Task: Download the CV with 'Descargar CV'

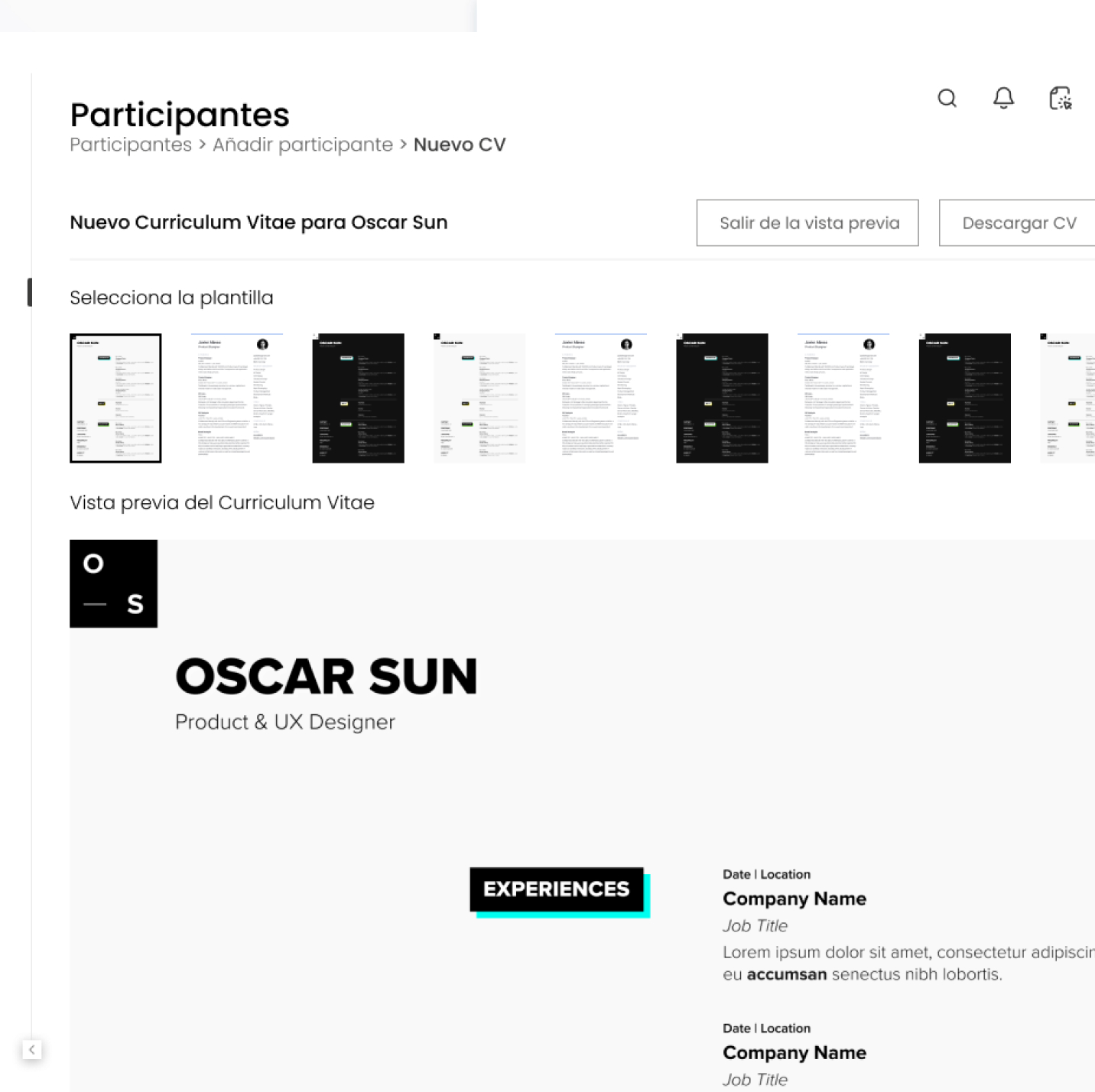Action: [1018, 223]
